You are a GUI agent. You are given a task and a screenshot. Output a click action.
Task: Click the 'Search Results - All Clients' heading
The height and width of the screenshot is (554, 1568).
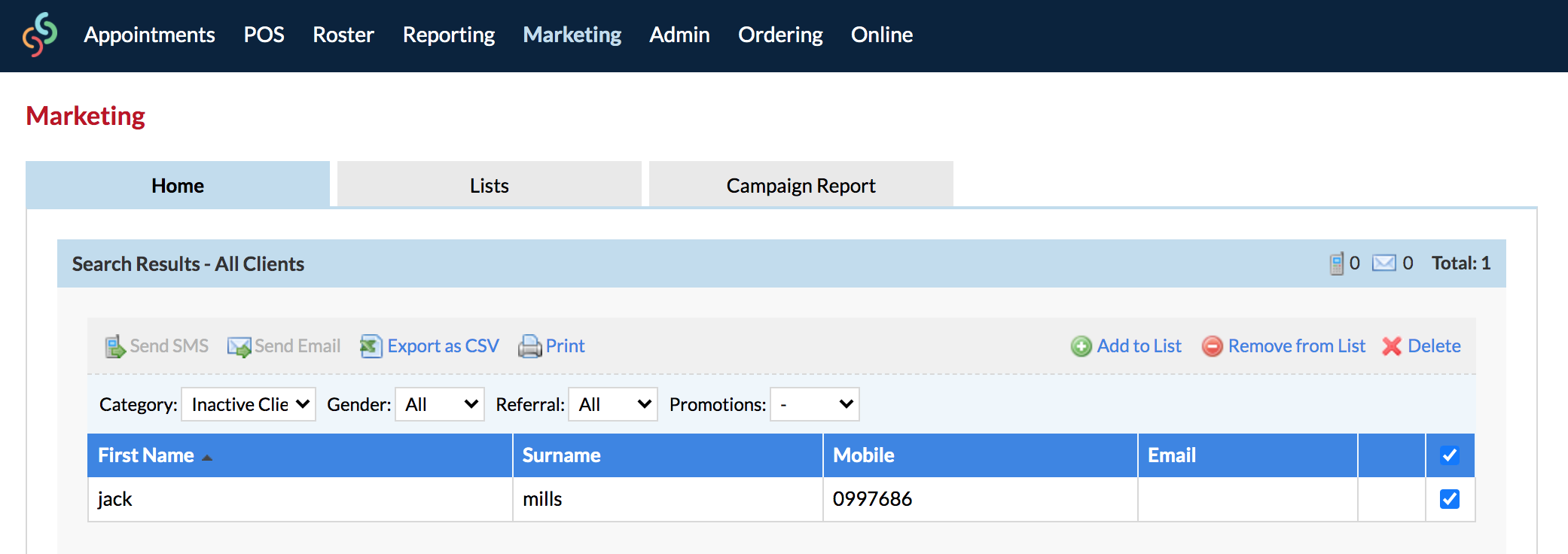point(188,264)
